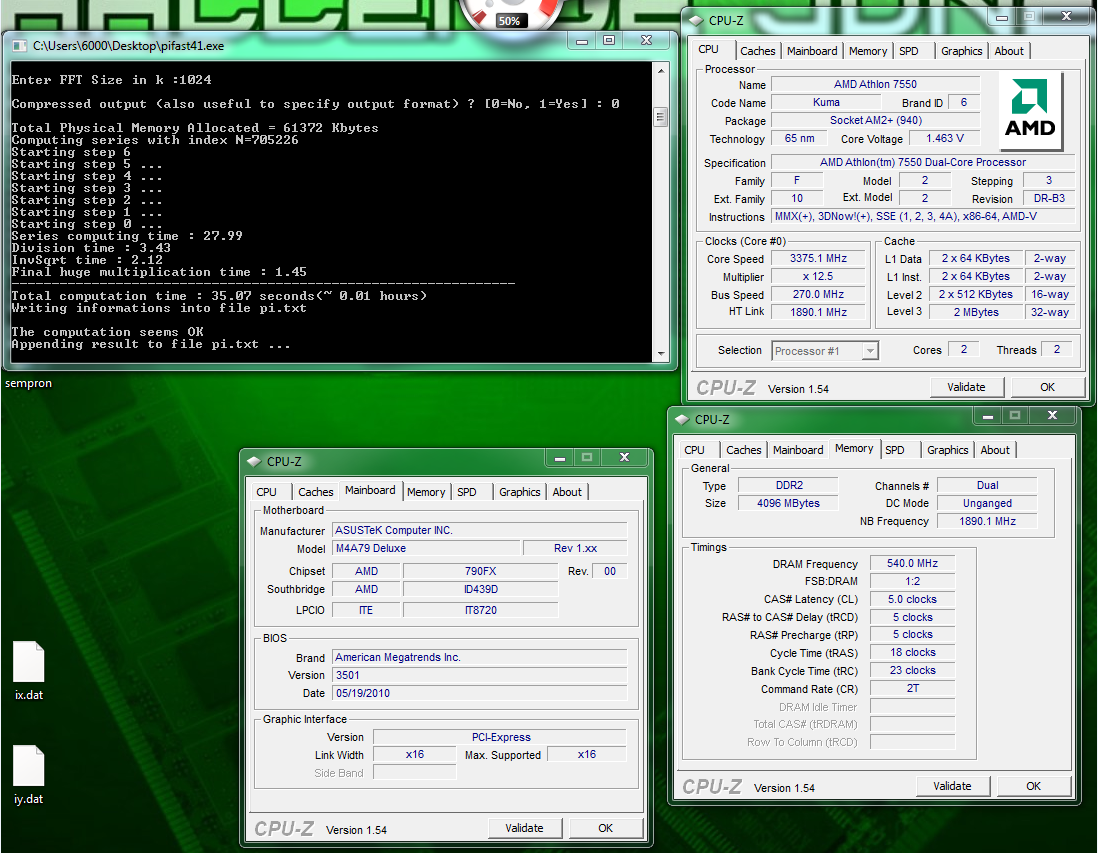Click Validate in the Memory tab window
The height and width of the screenshot is (853, 1098).
pyautogui.click(x=952, y=786)
